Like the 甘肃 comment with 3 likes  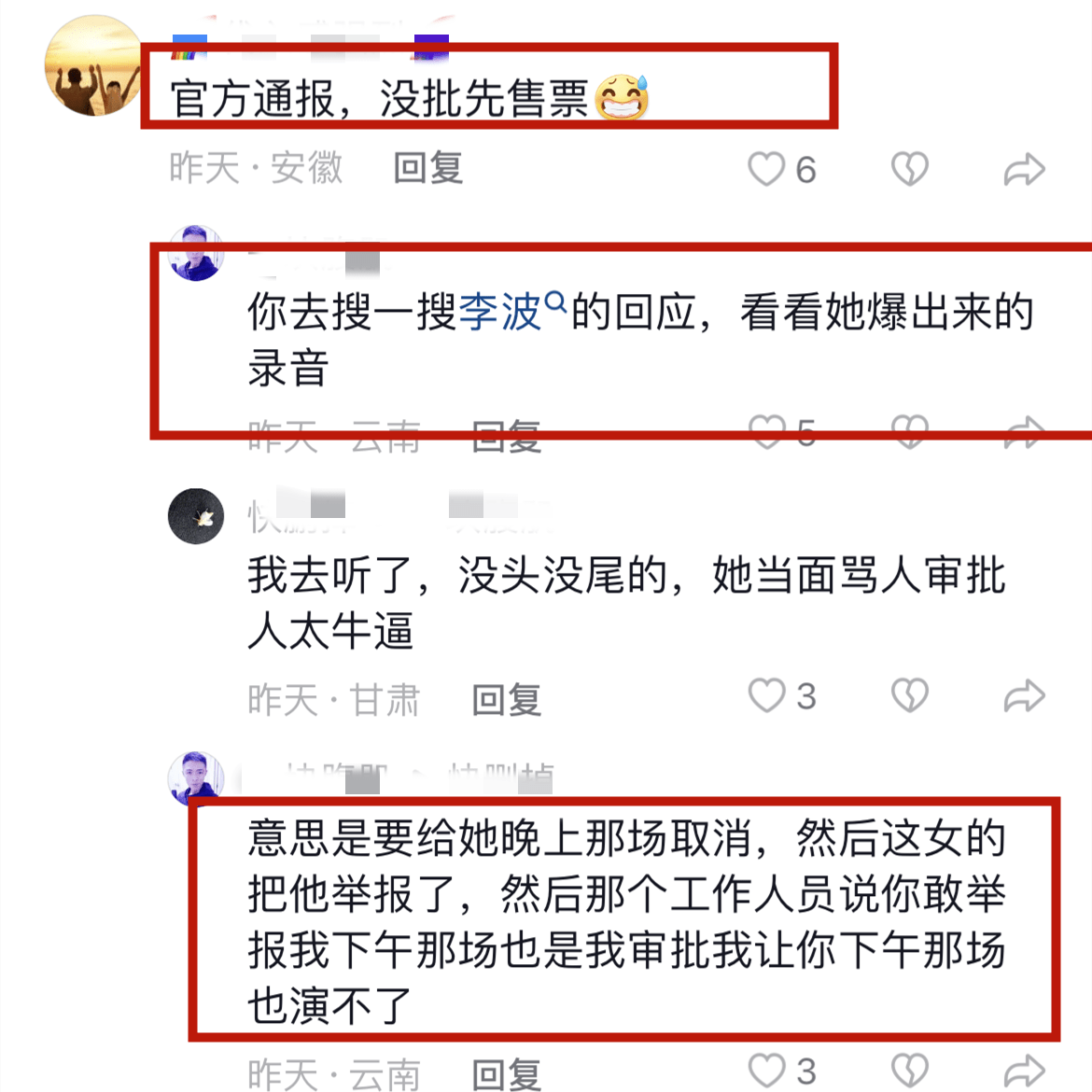point(766,695)
